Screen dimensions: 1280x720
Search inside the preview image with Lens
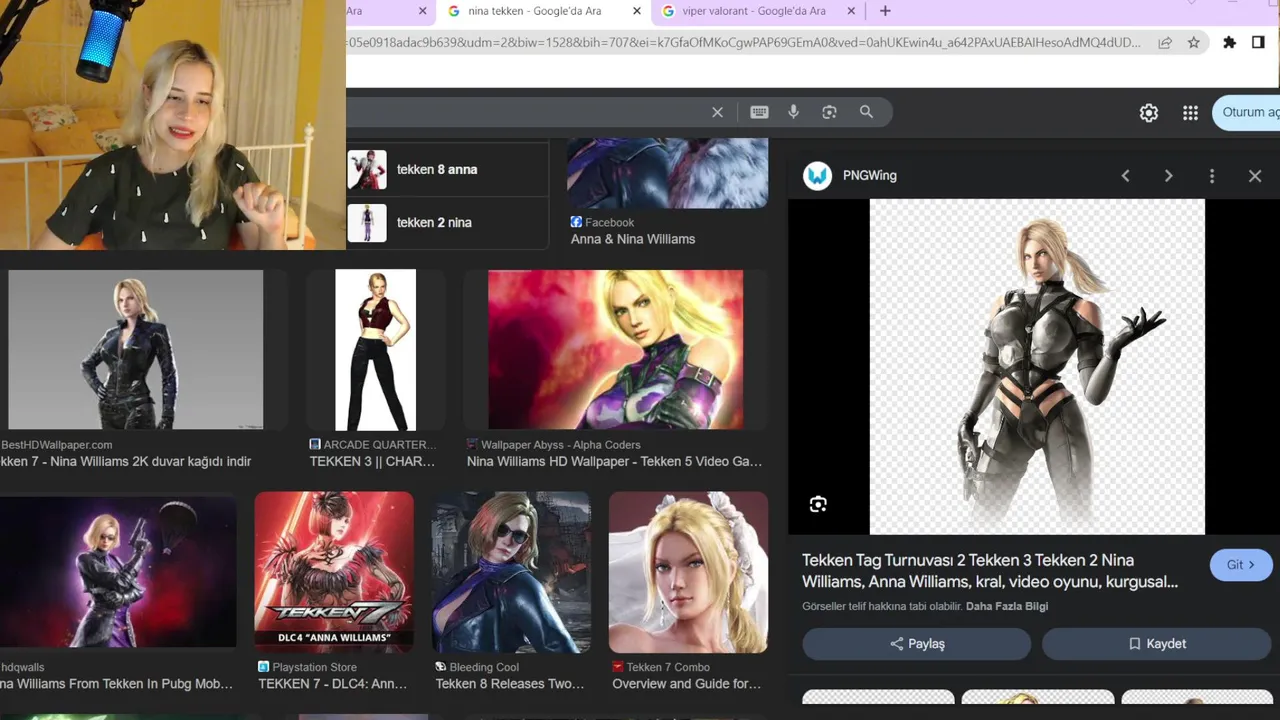(x=818, y=504)
